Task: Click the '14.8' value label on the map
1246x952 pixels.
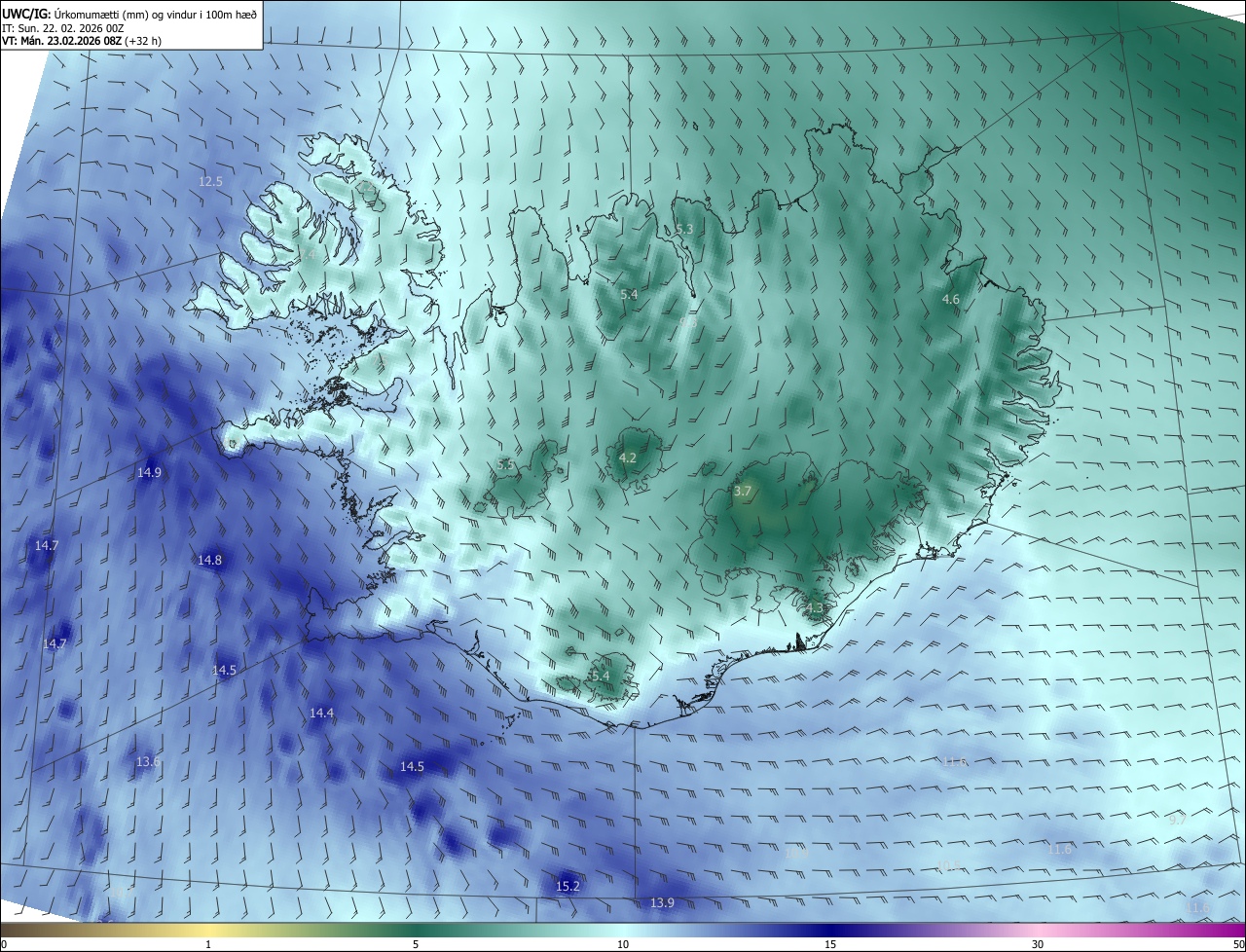Action: click(209, 560)
